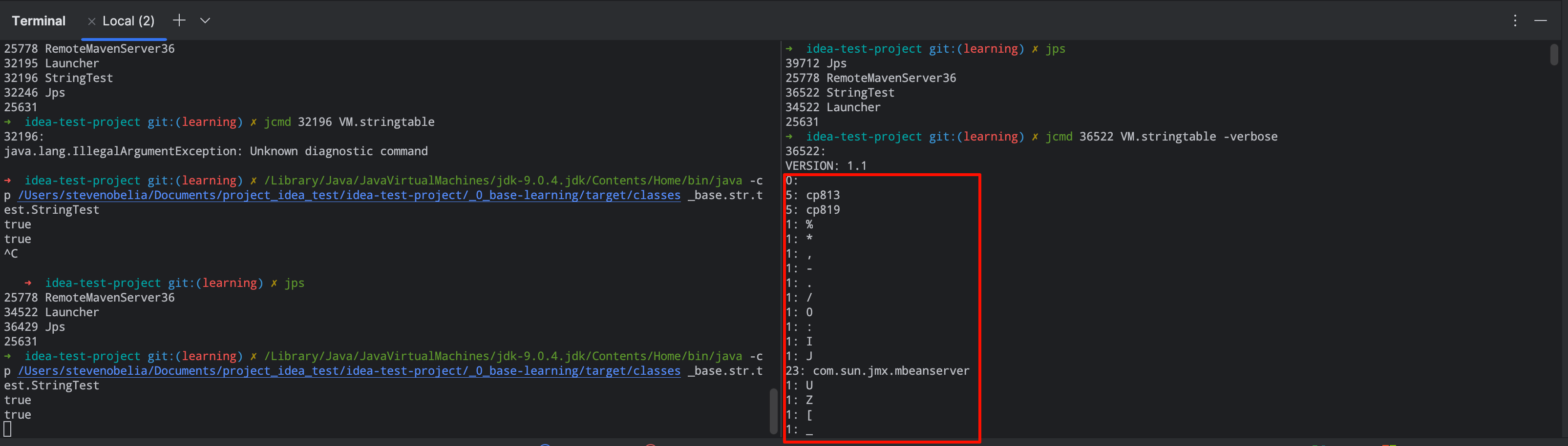This screenshot has width=1568, height=446.
Task: Click the 36522 StringTest process entry
Action: coord(839,93)
